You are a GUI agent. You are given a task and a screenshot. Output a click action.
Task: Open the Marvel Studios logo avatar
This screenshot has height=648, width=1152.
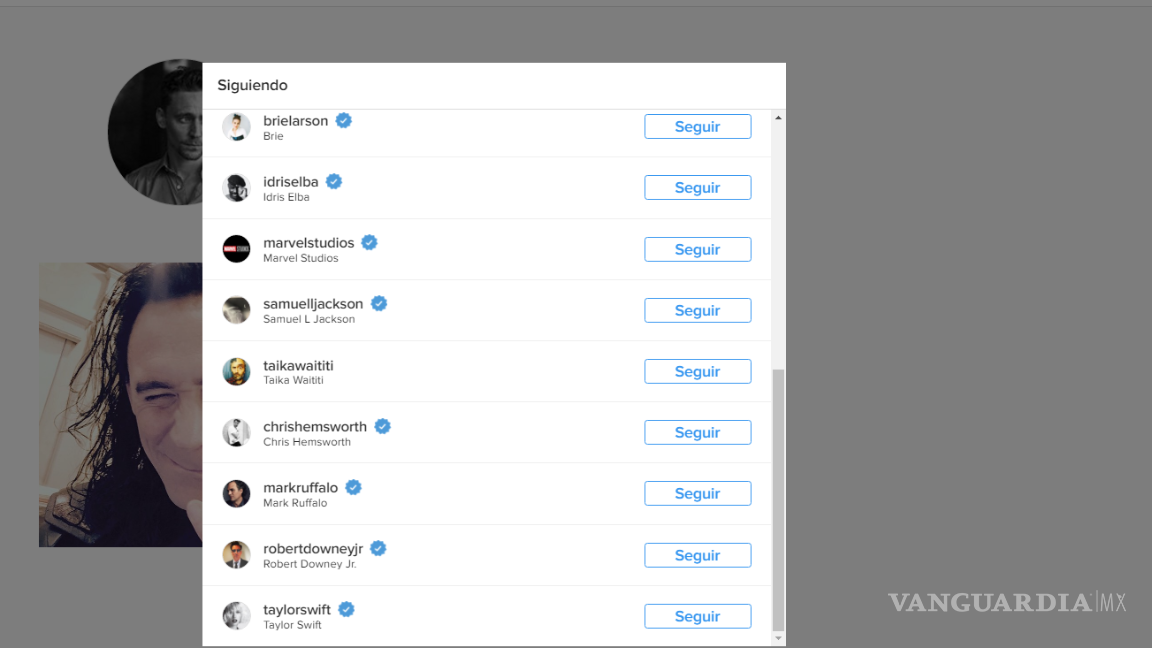point(236,249)
